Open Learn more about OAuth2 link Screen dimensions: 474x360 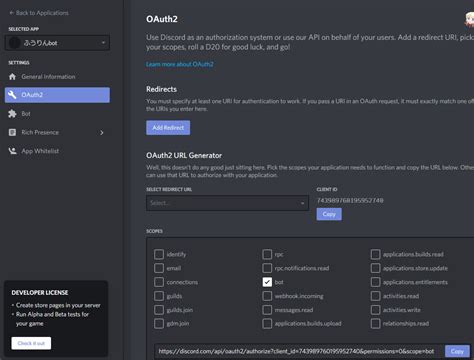click(180, 64)
